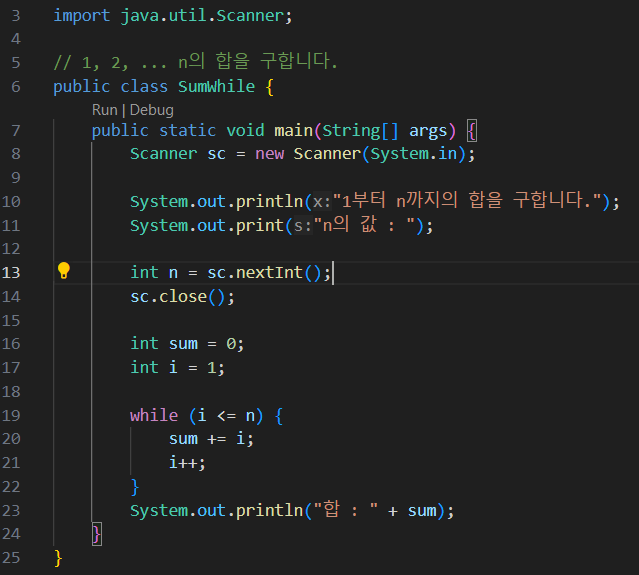Click 'i++' statement on line 21

[x=187, y=463]
